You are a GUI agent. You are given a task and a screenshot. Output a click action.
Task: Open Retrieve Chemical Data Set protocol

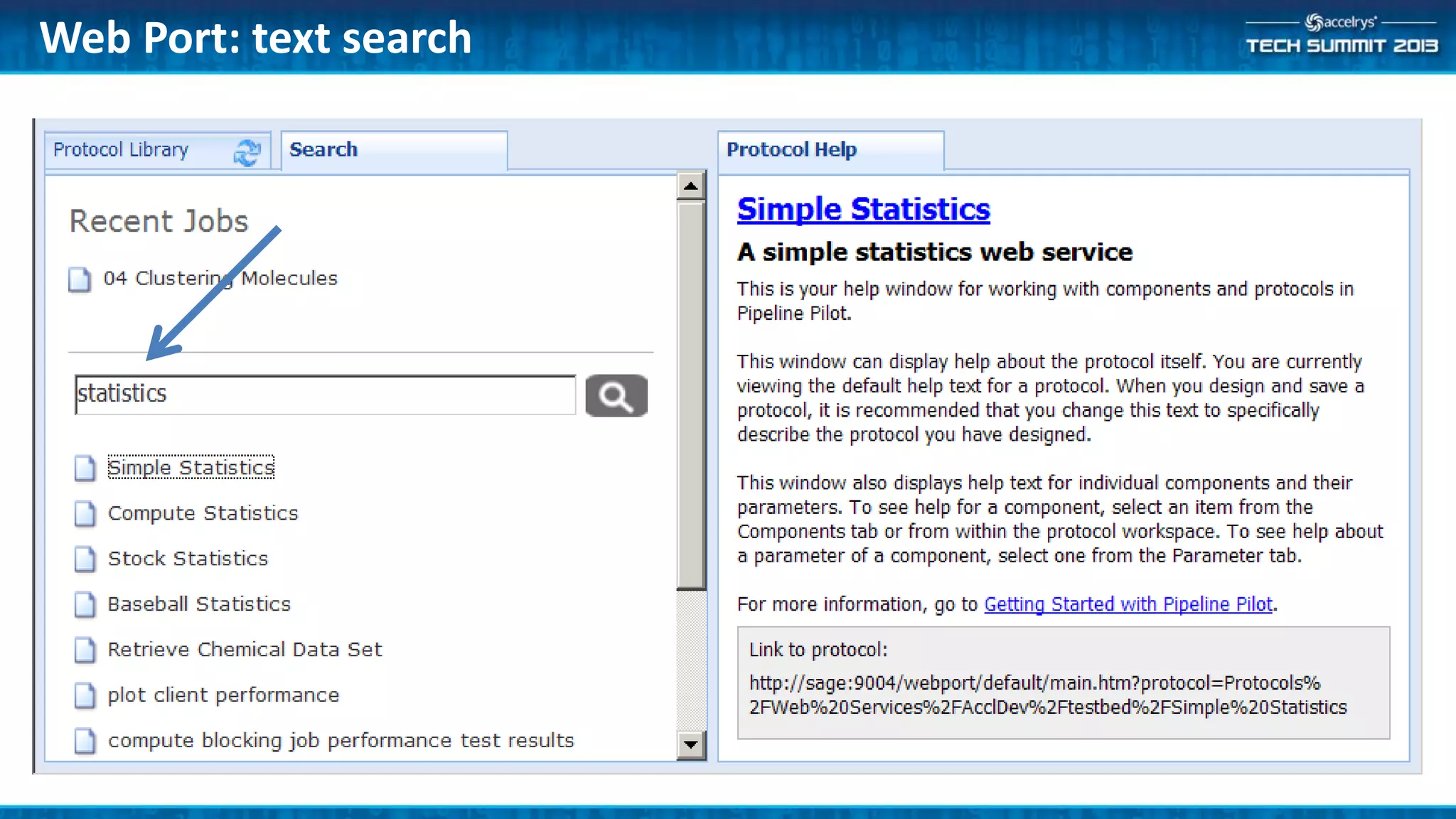(x=245, y=650)
